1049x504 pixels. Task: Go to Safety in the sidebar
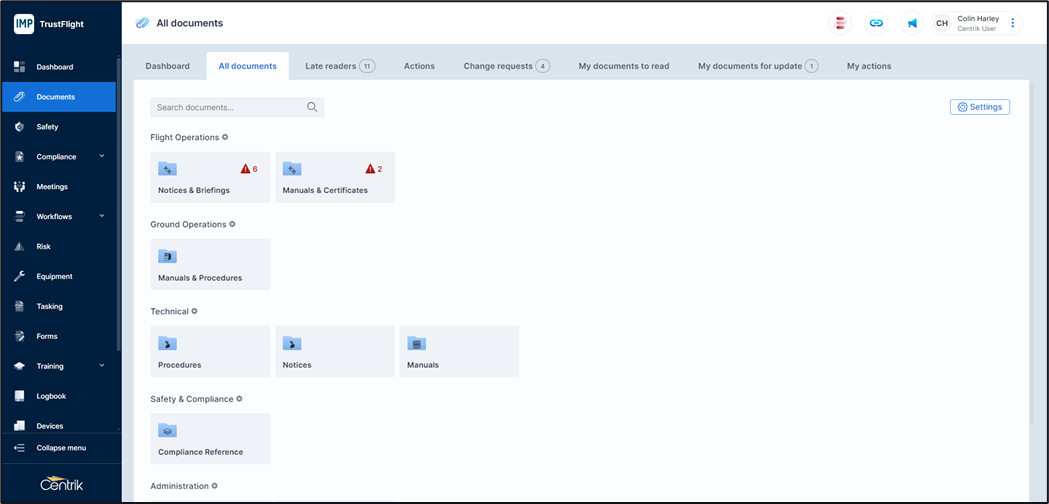47,127
